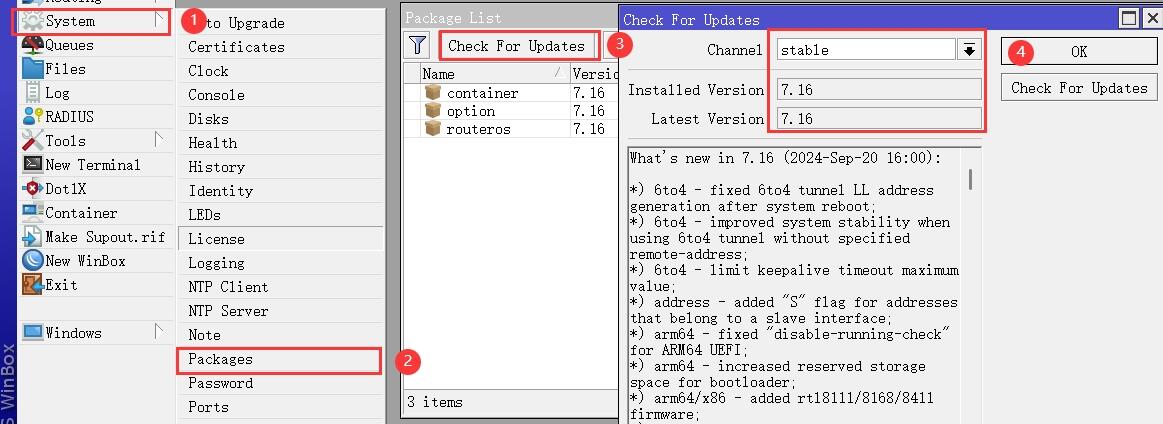The height and width of the screenshot is (424, 1163).
Task: Select Ports in the System submenu
Action: click(280, 407)
